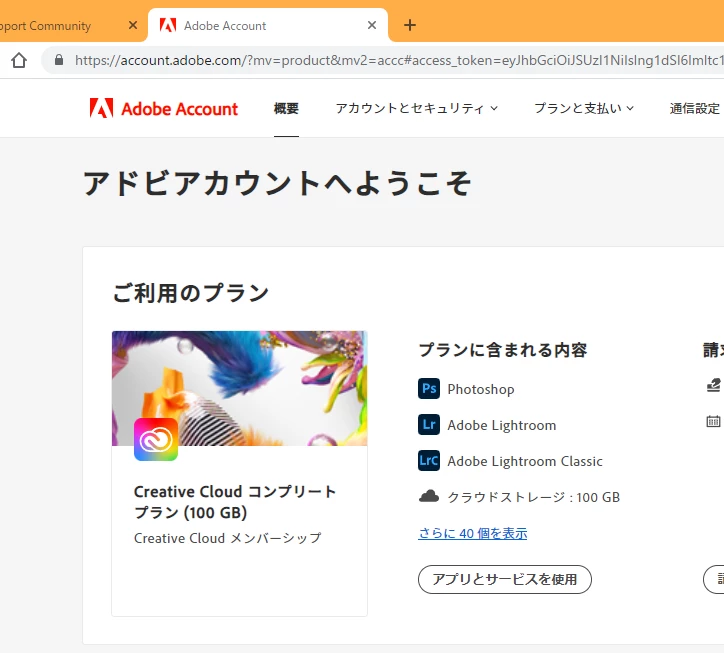
Task: Click the edit payment icon in billing column
Action: pos(714,385)
